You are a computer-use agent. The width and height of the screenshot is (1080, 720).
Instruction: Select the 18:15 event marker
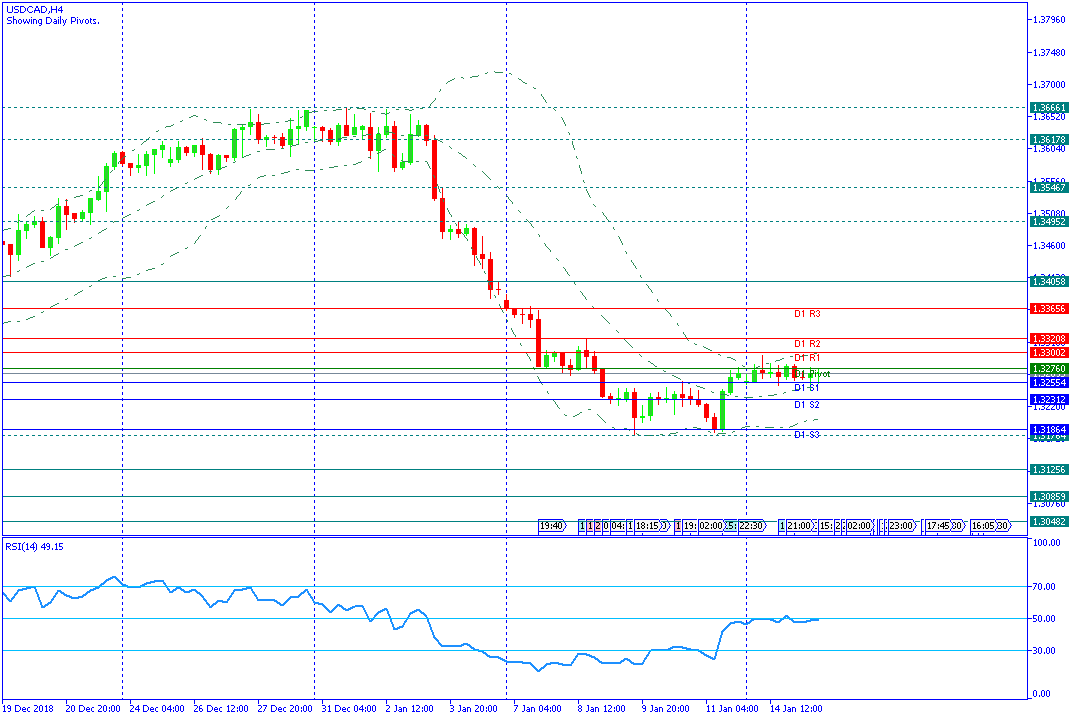(650, 525)
